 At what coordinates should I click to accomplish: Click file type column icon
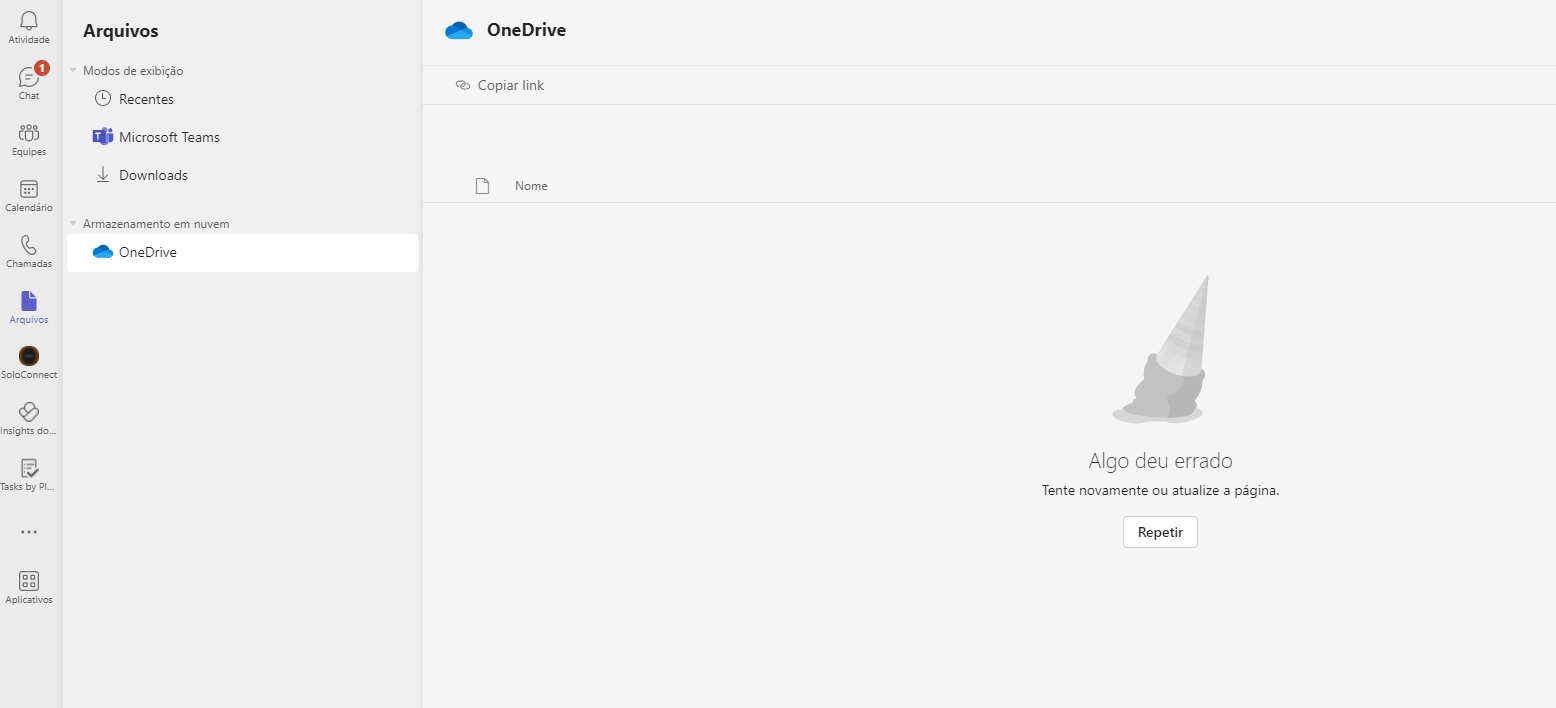tap(482, 186)
